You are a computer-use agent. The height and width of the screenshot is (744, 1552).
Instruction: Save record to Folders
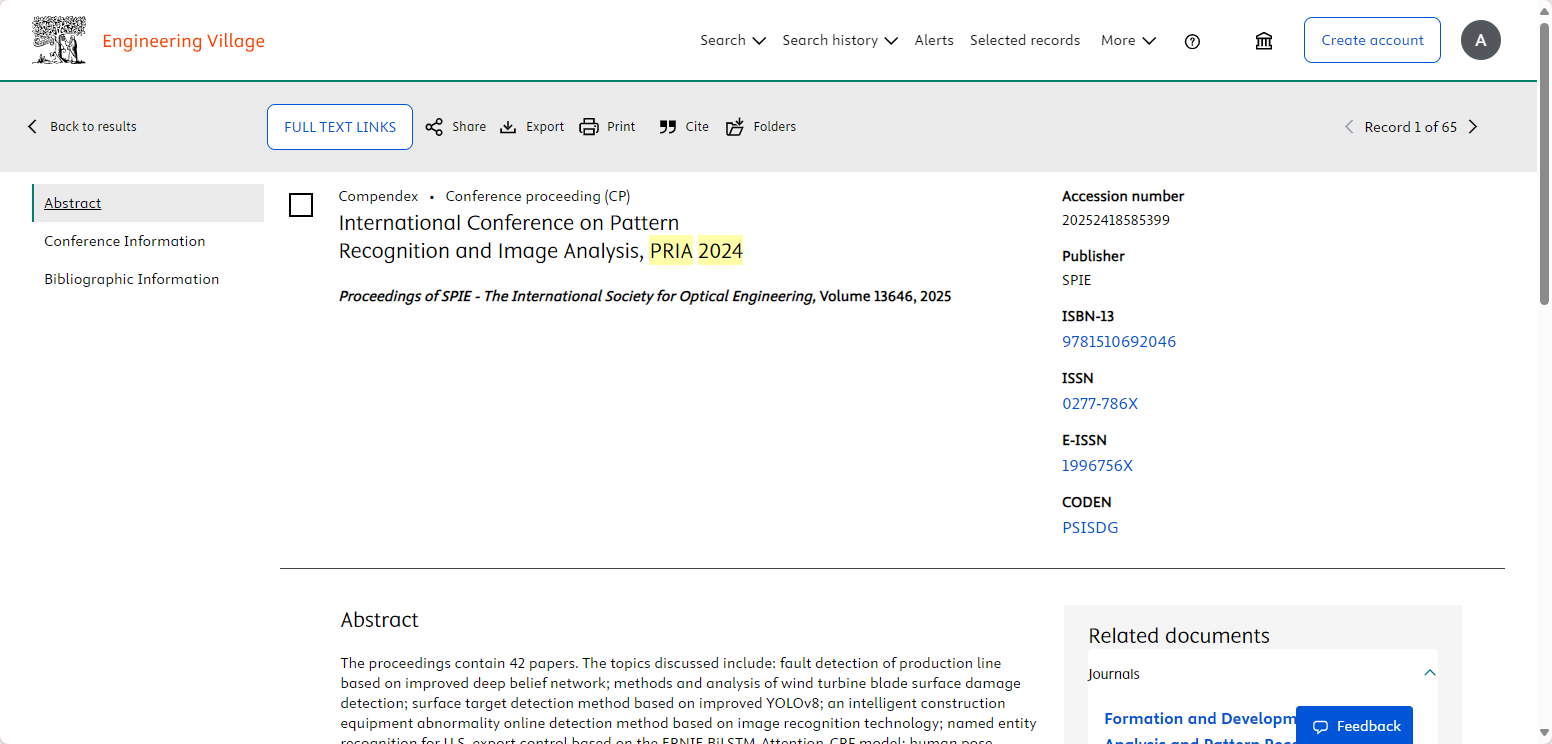coord(735,127)
